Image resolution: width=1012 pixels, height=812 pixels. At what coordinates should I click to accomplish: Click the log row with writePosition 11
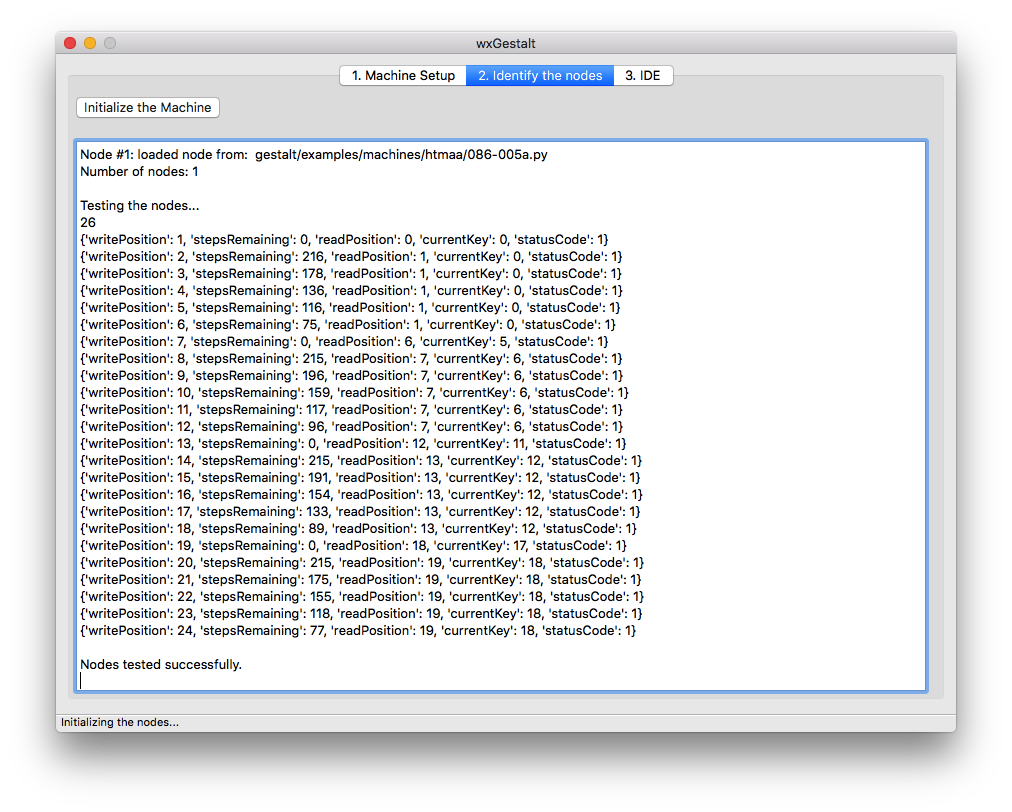click(x=351, y=410)
